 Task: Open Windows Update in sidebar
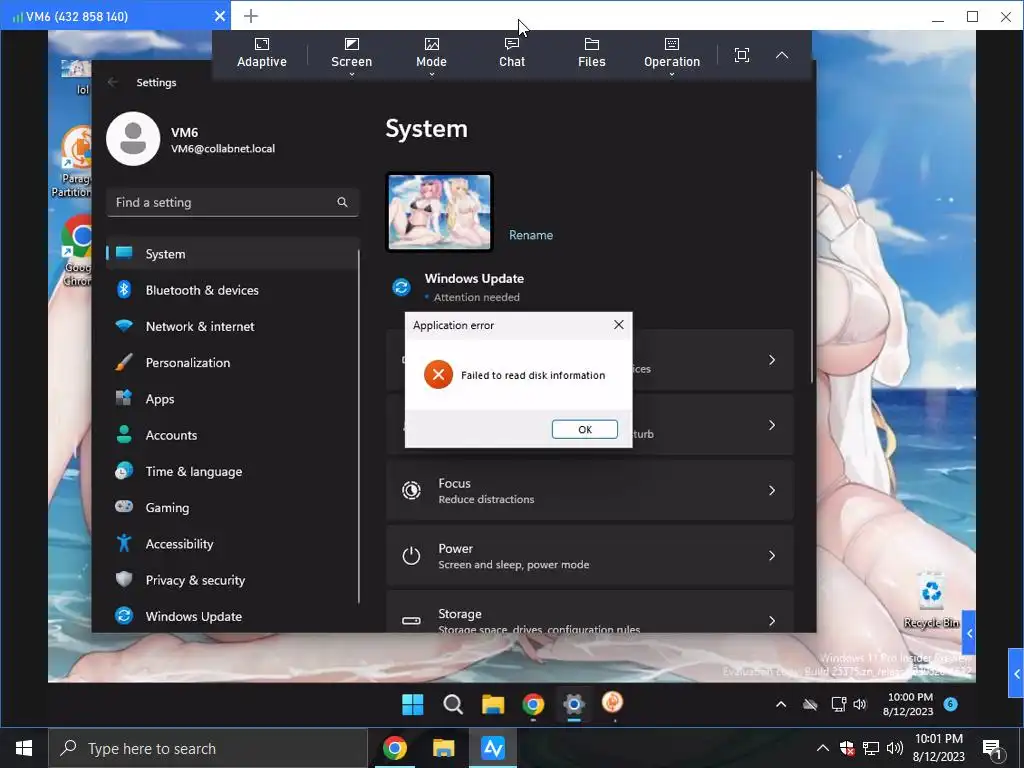tap(232, 616)
